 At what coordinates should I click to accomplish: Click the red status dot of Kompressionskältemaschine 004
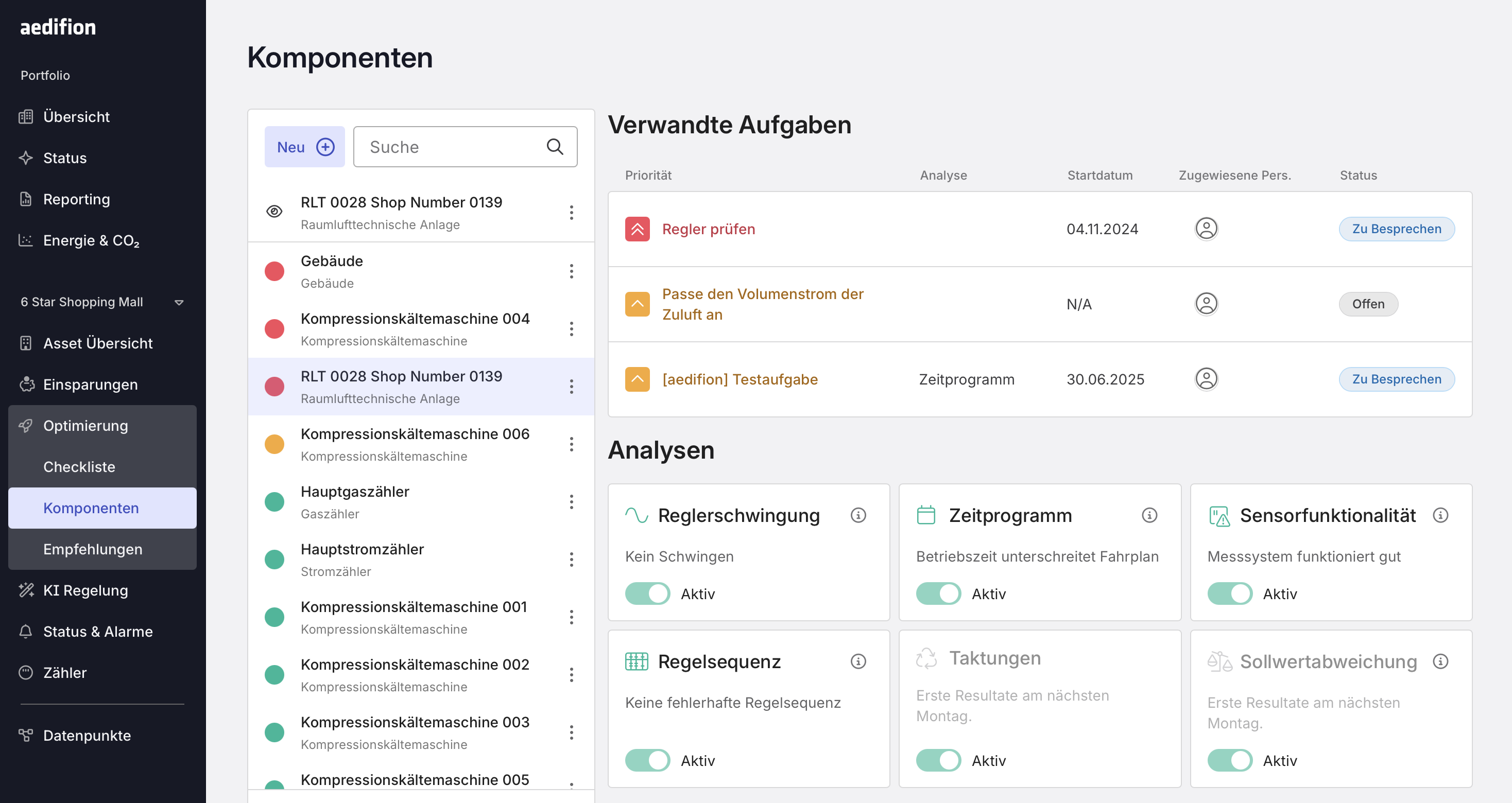click(x=274, y=329)
